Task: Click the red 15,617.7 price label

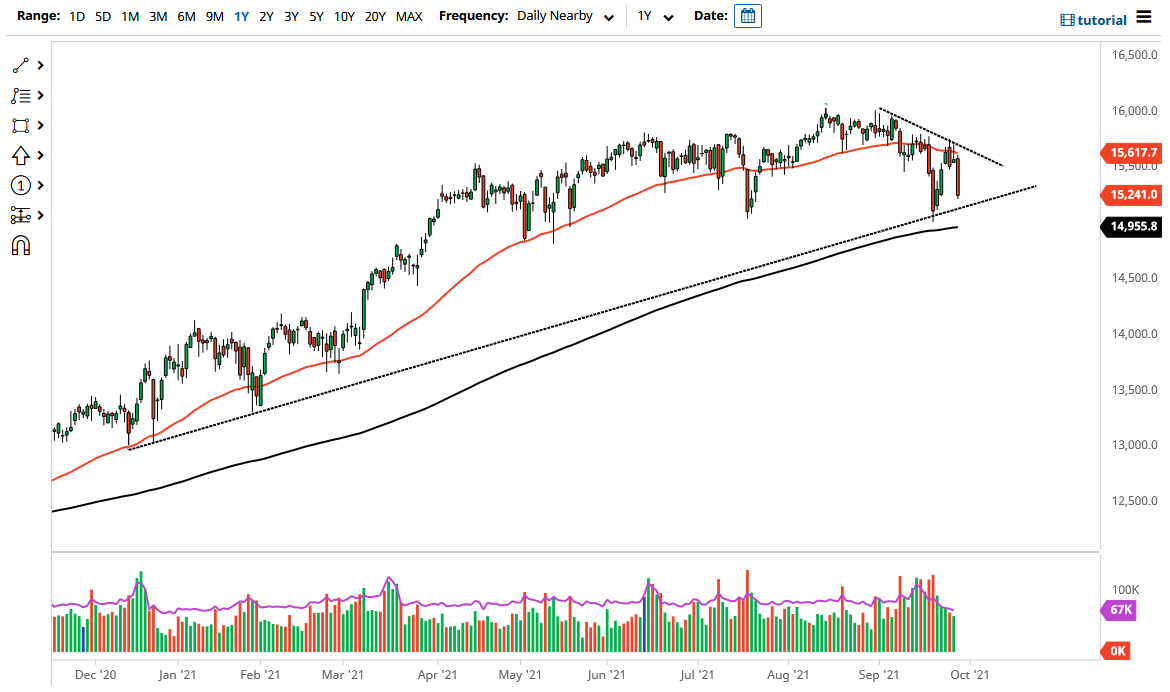Action: click(1132, 153)
